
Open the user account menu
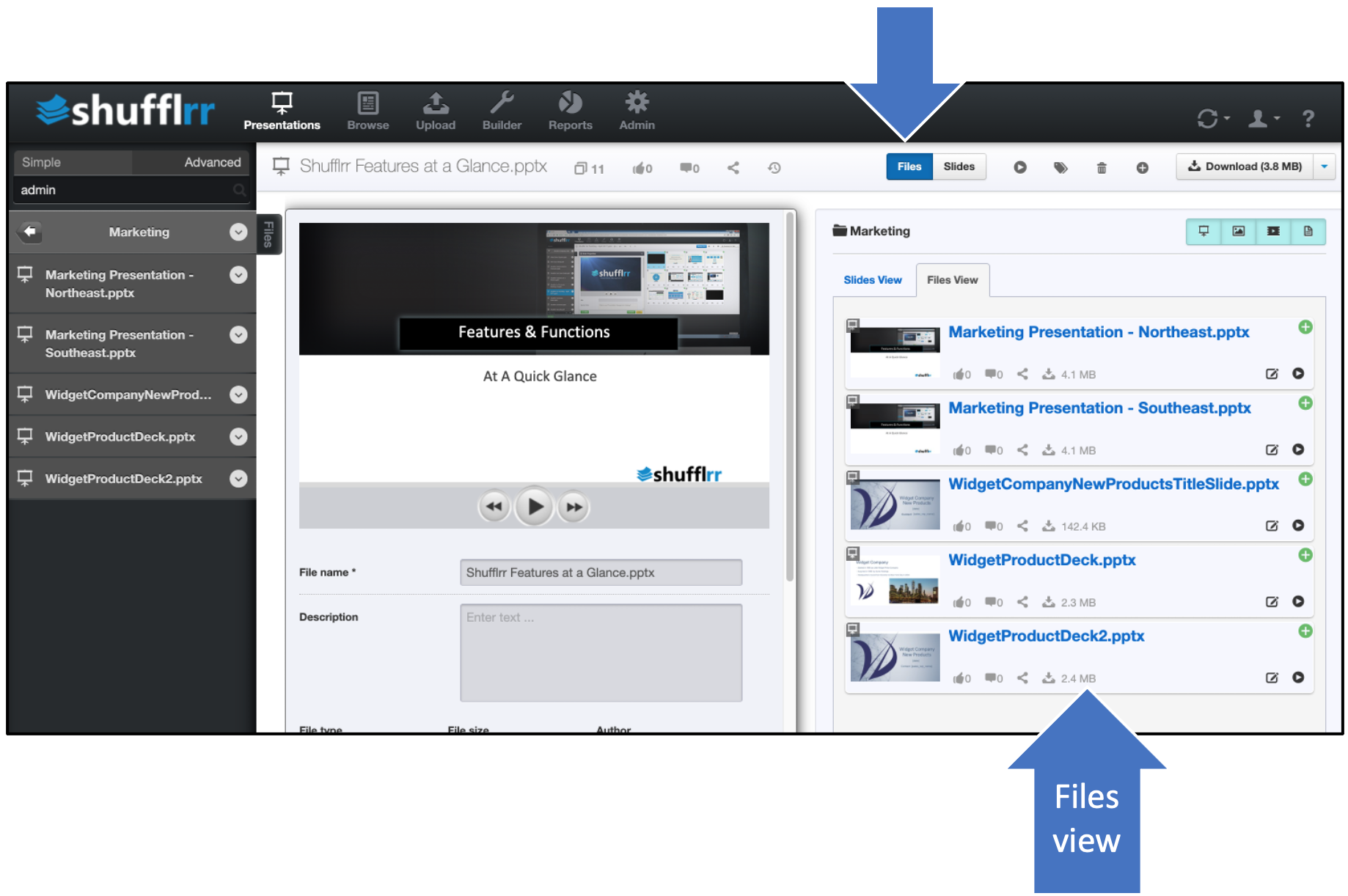click(x=1264, y=118)
